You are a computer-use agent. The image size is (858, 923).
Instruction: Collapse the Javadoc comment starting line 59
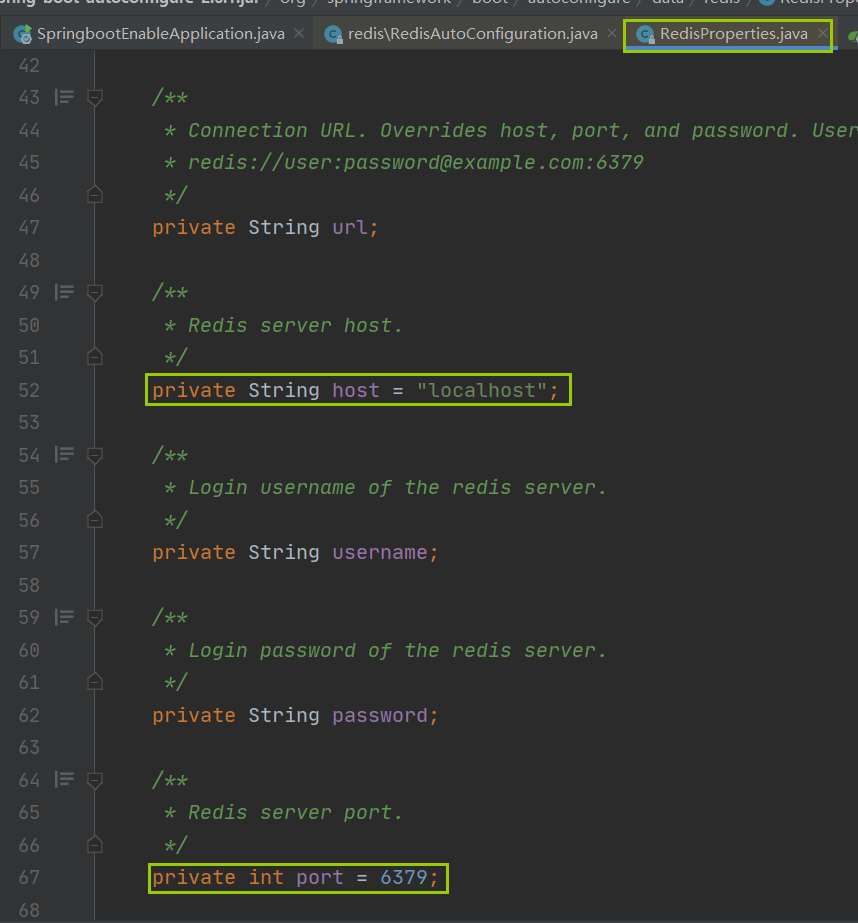tap(95, 617)
